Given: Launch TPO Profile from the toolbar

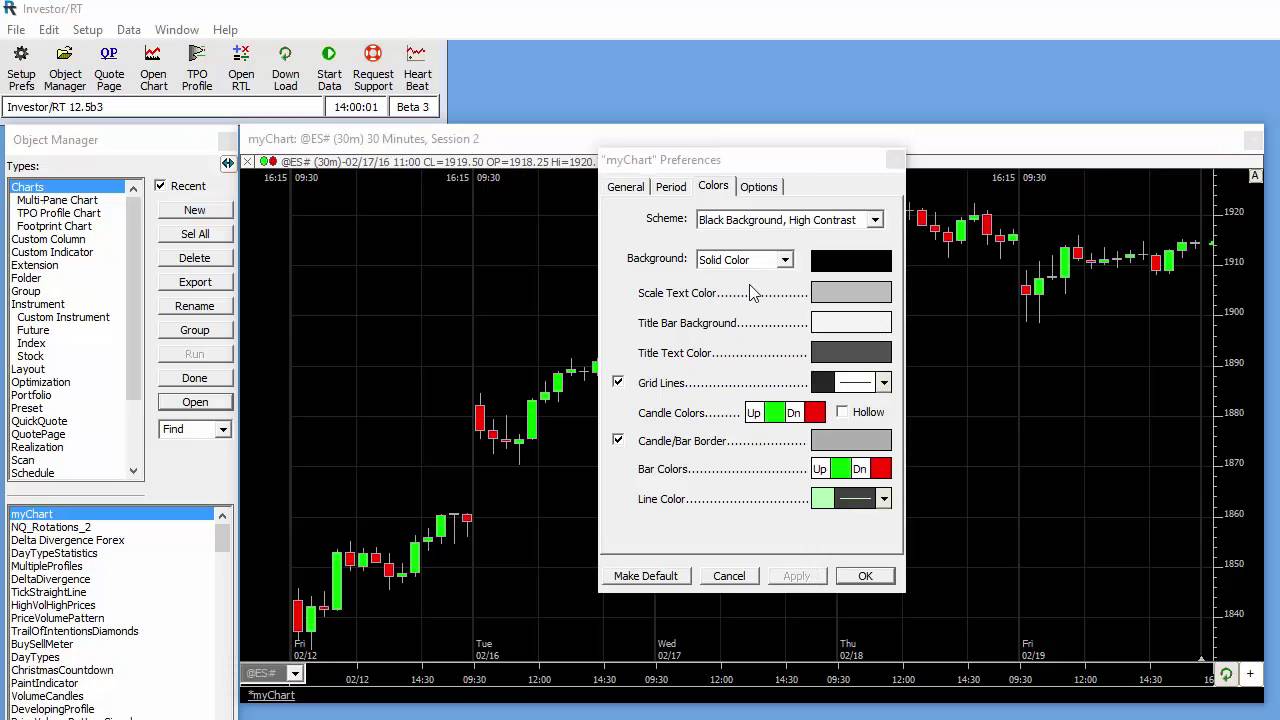Looking at the screenshot, I should click(x=197, y=68).
